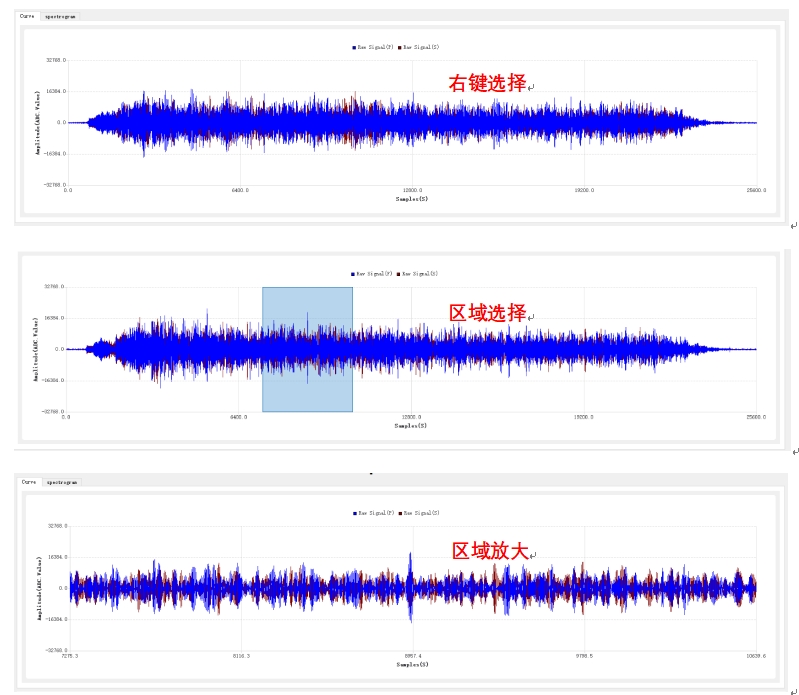Screen dimensions: 799x695
Task: Click the 12800.0 x-axis tick in top chart
Action: tap(411, 189)
